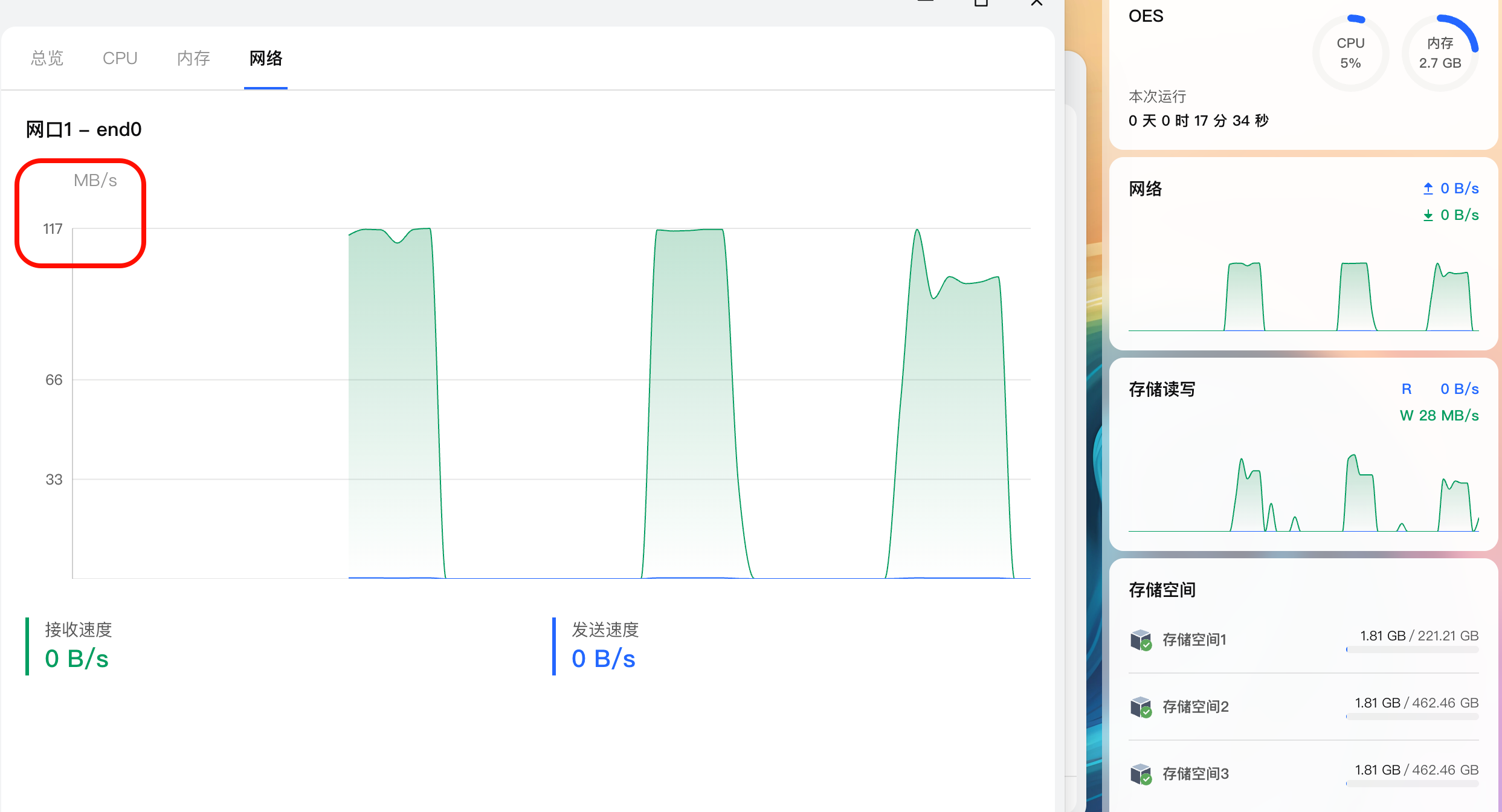This screenshot has height=812, width=1502.
Task: Click the download arrow icon in 网络 widget
Action: tap(1428, 215)
